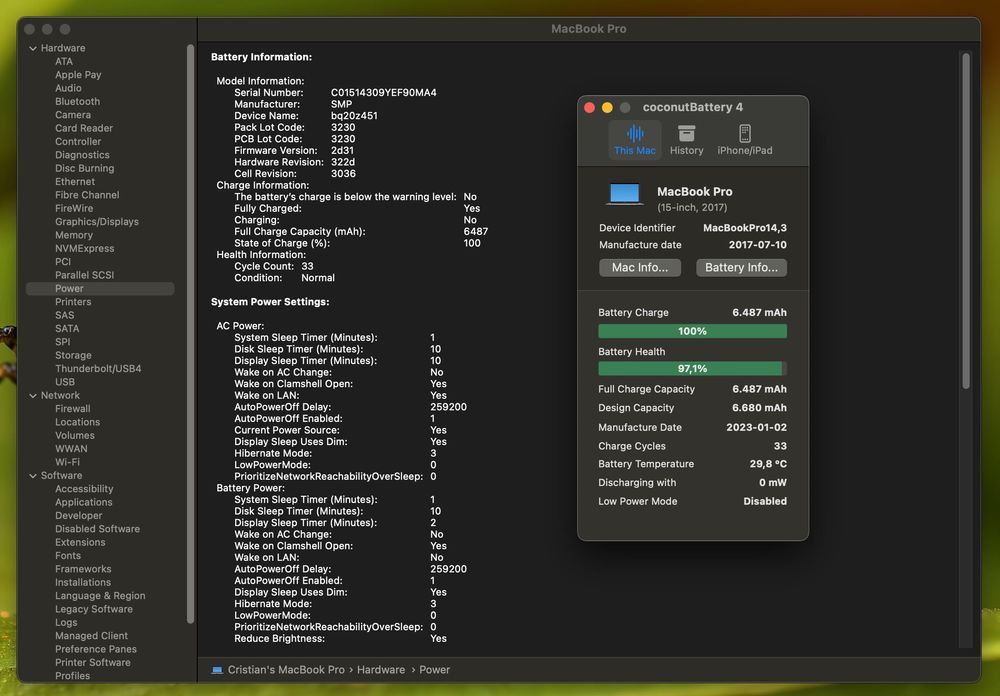1000x696 pixels.
Task: Select FireWire in the sidebar
Action: pyautogui.click(x=74, y=209)
